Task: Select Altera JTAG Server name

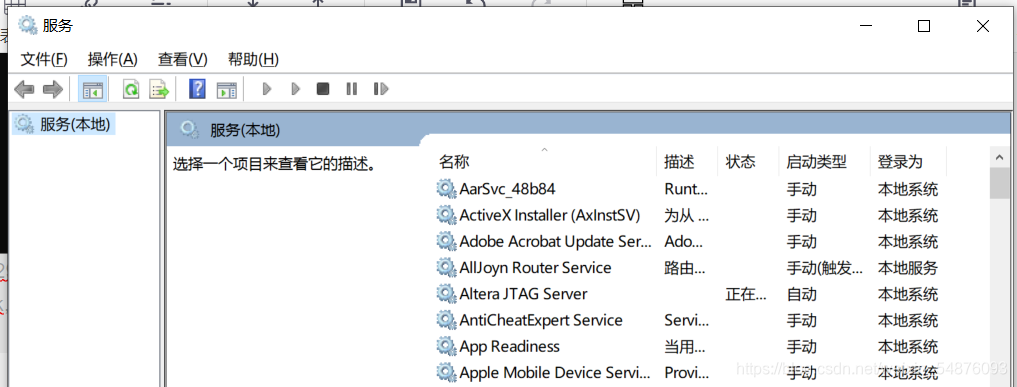Action: click(523, 294)
